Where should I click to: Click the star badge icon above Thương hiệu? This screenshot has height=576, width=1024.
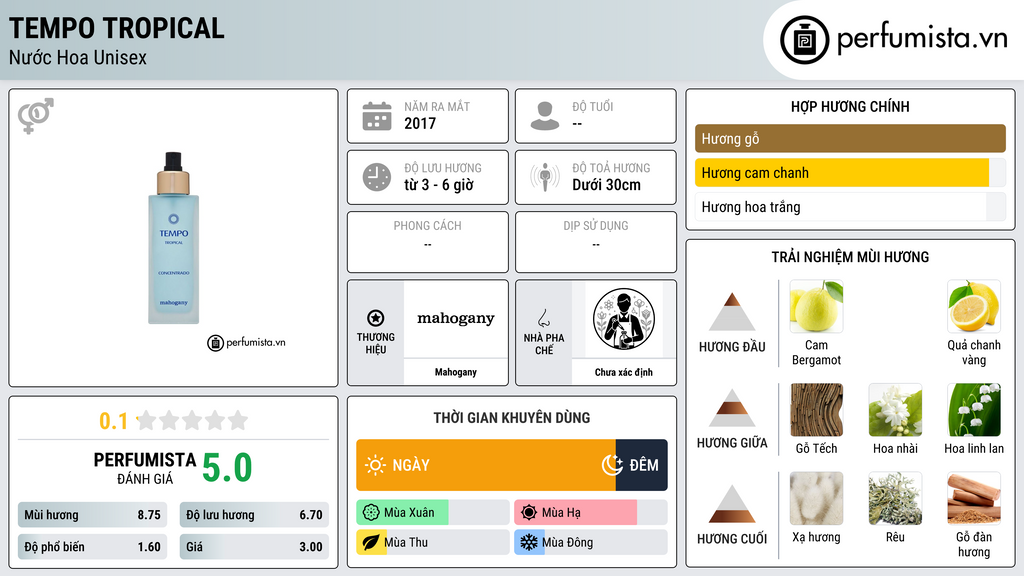pyautogui.click(x=376, y=318)
